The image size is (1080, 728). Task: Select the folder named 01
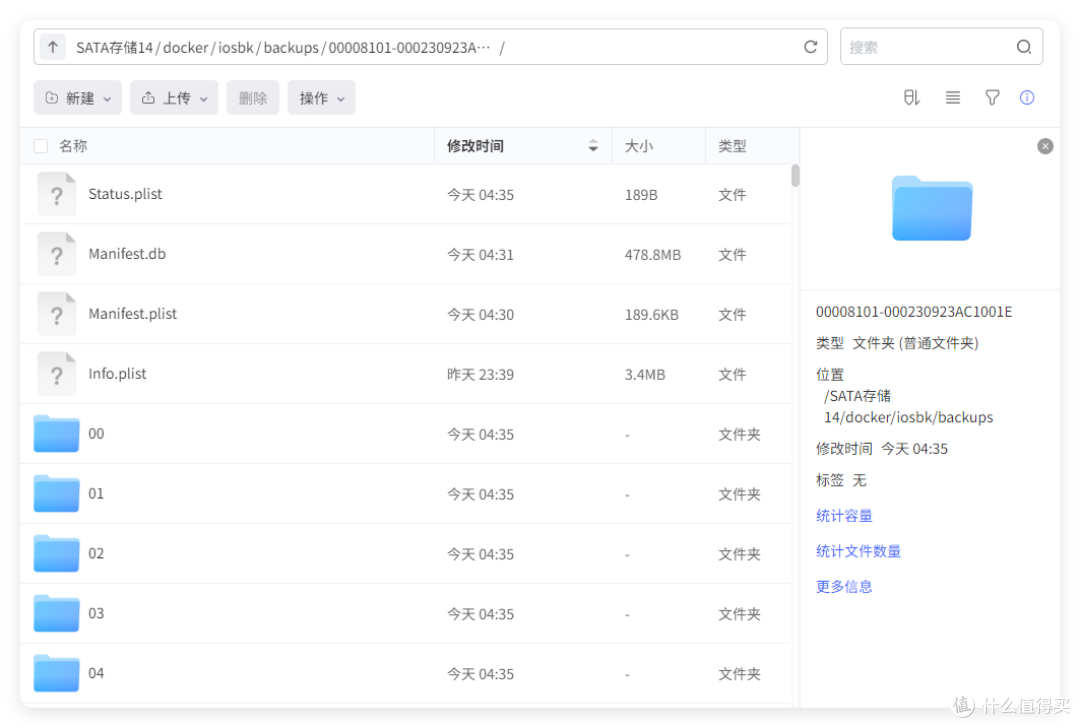pyautogui.click(x=96, y=494)
